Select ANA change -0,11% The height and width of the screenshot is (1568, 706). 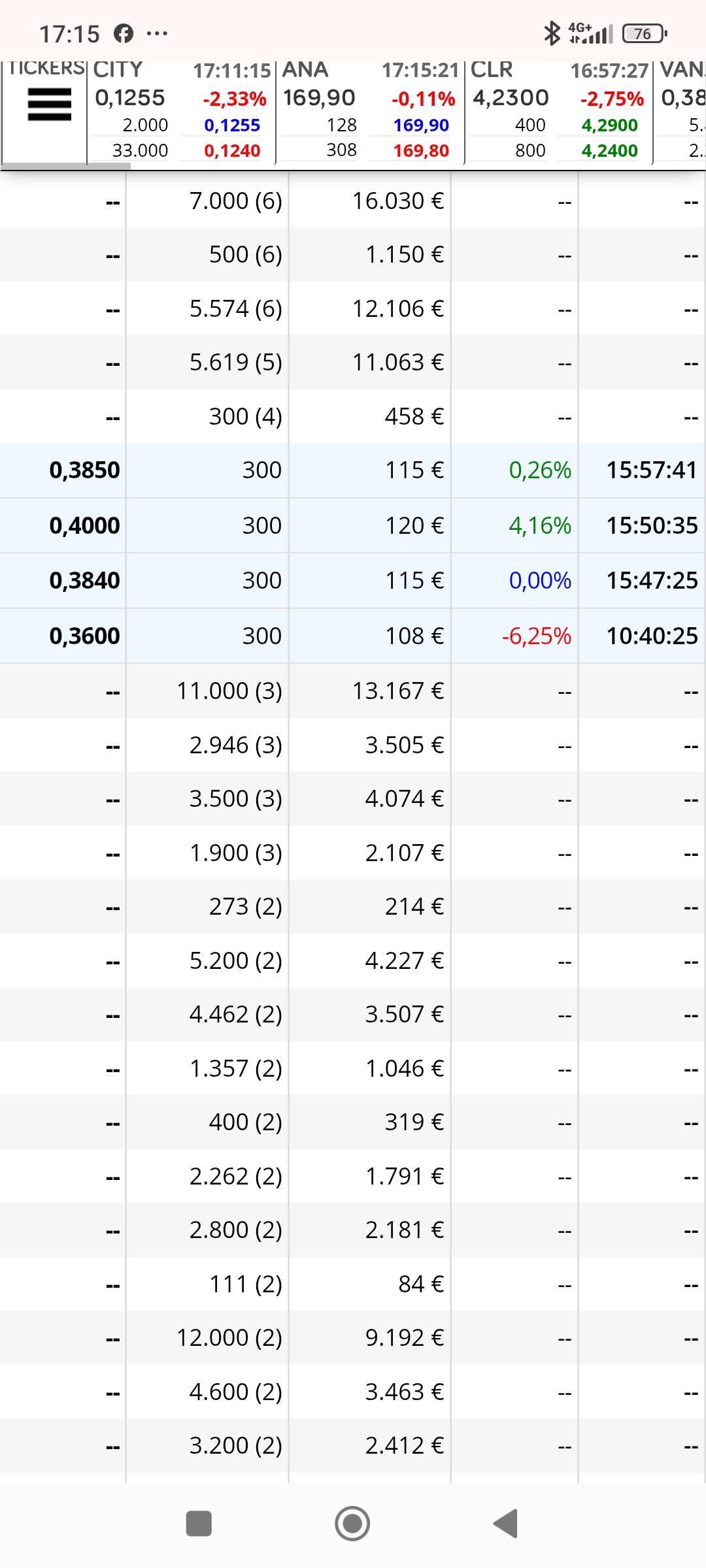tap(424, 99)
